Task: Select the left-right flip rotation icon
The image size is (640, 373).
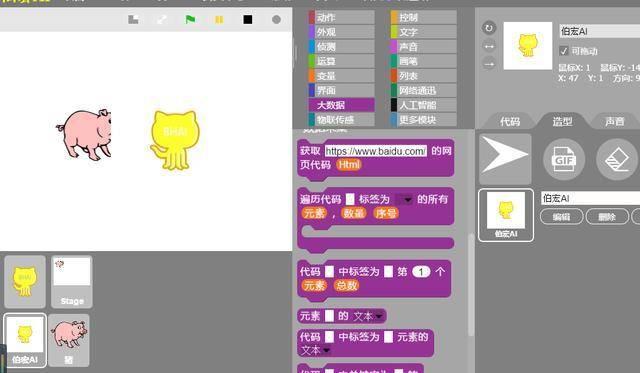Action: (x=489, y=46)
